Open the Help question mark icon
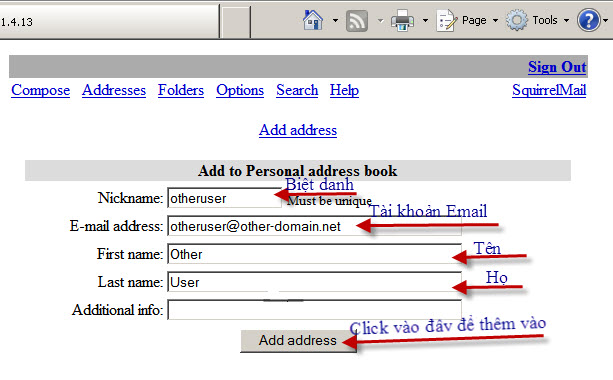The width and height of the screenshot is (613, 380). [x=589, y=20]
